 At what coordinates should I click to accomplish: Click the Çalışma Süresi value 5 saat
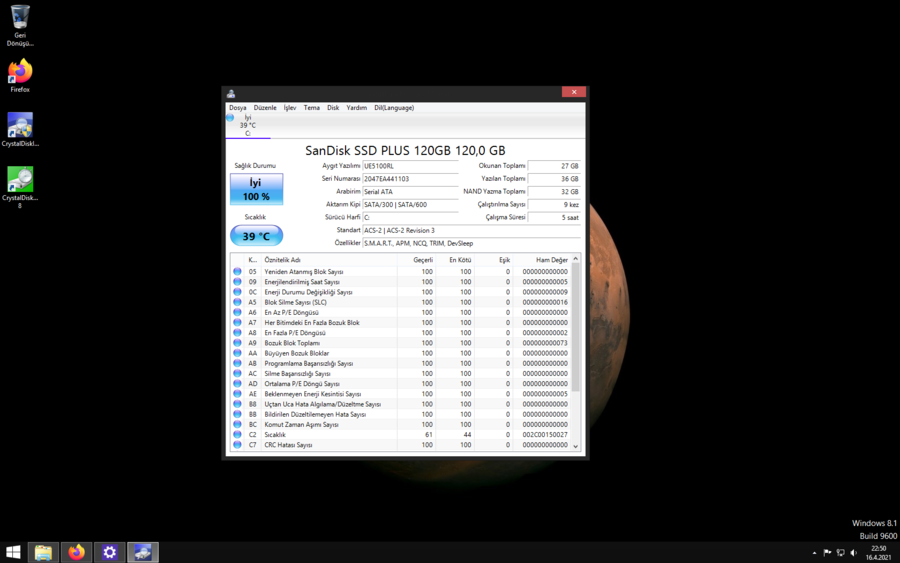coord(554,218)
